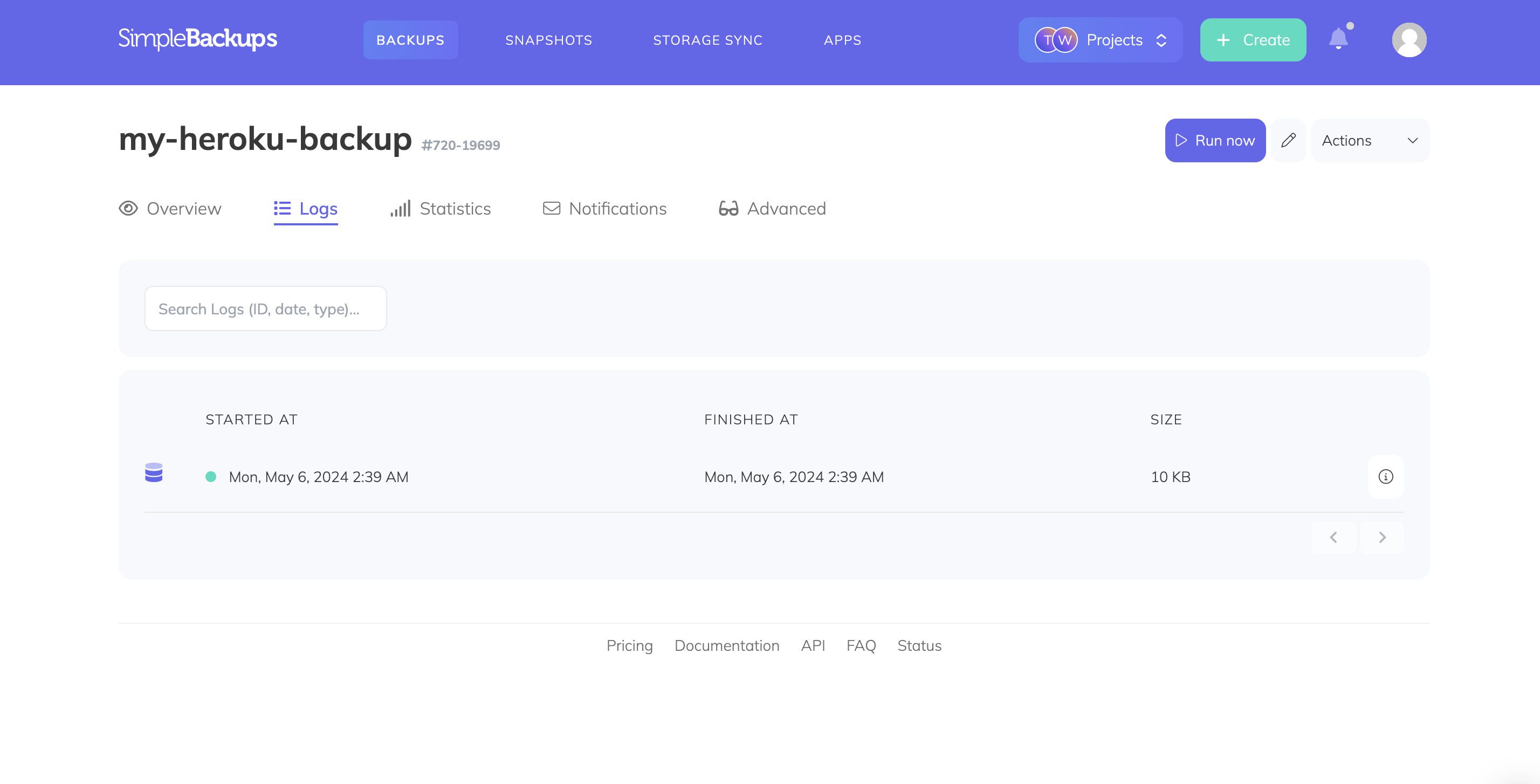Click the SimpleBackups logo
1540x784 pixels.
coord(197,38)
